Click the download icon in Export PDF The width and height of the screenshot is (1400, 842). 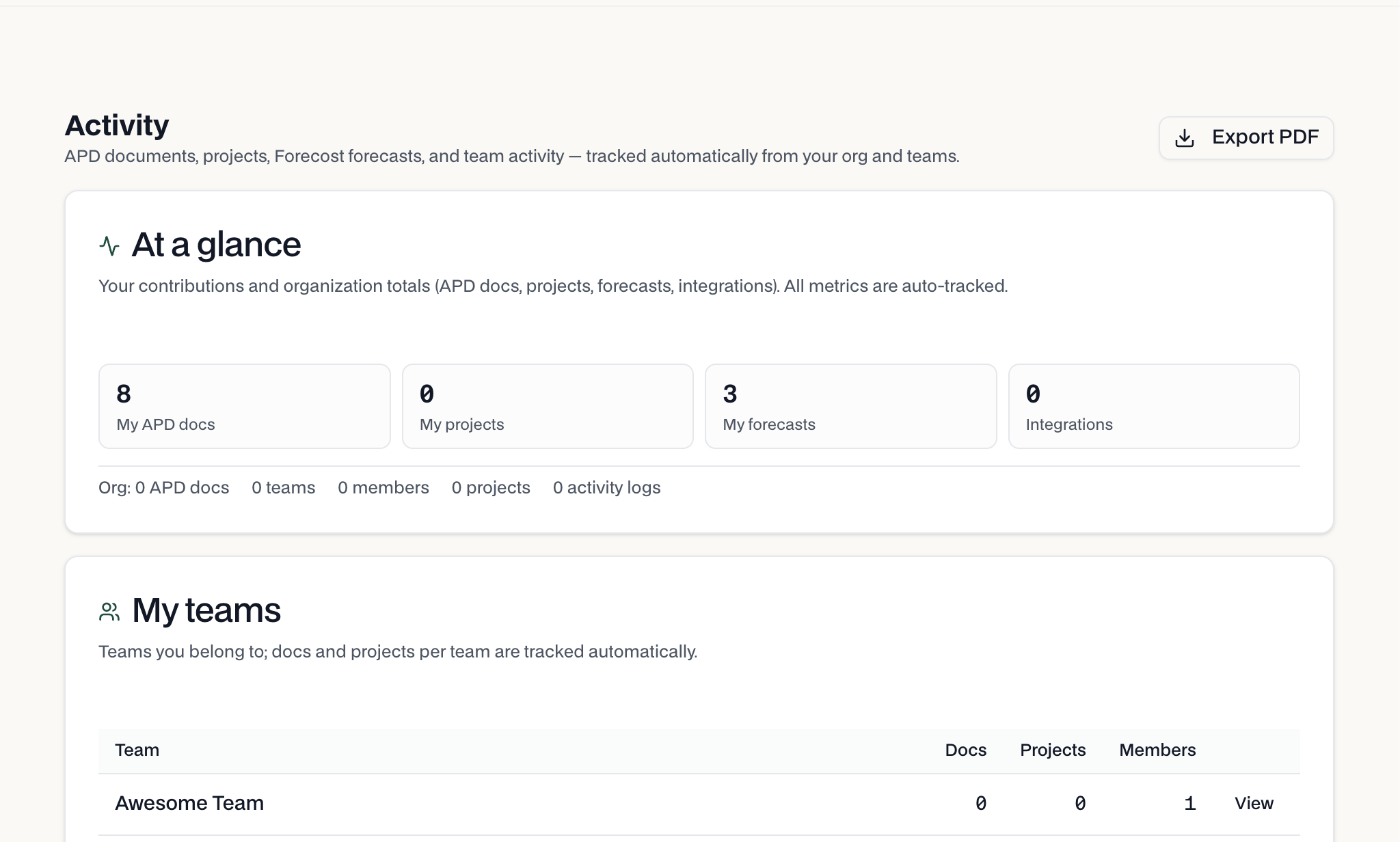[x=1185, y=138]
